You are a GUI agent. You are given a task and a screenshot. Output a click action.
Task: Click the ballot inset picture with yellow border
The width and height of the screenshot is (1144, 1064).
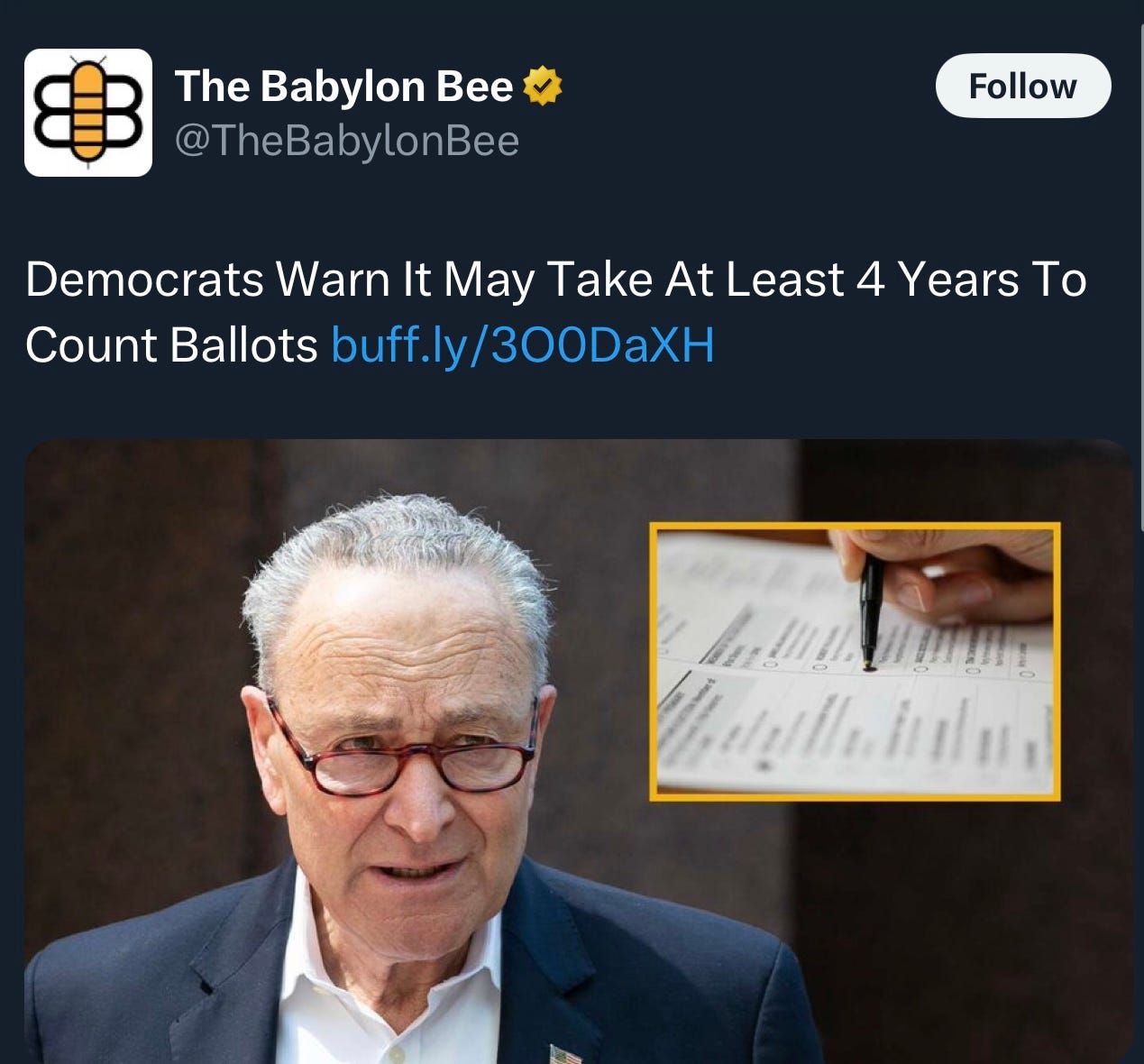(x=855, y=662)
